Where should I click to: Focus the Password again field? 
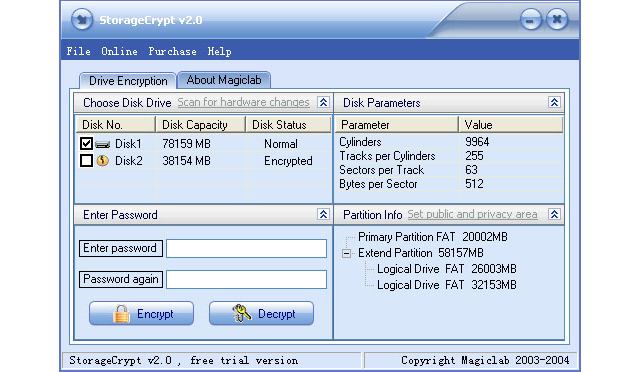[247, 279]
